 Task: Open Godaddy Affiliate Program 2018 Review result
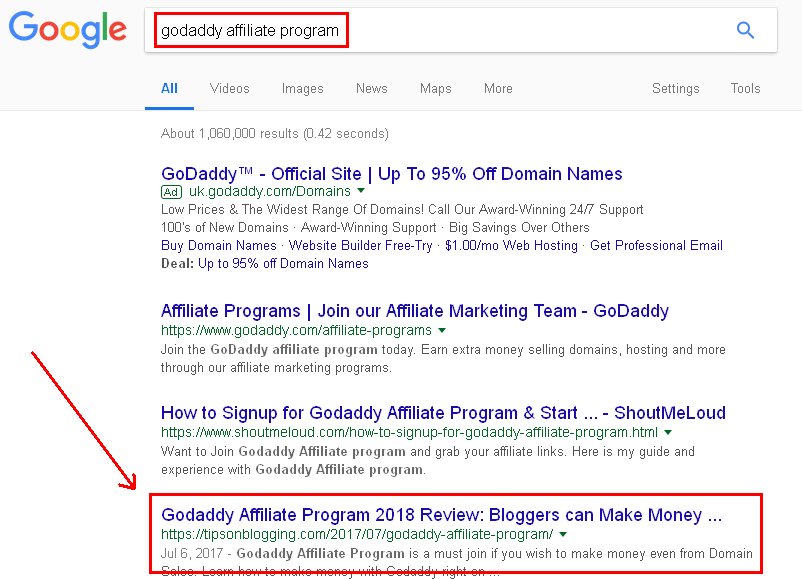tap(441, 515)
